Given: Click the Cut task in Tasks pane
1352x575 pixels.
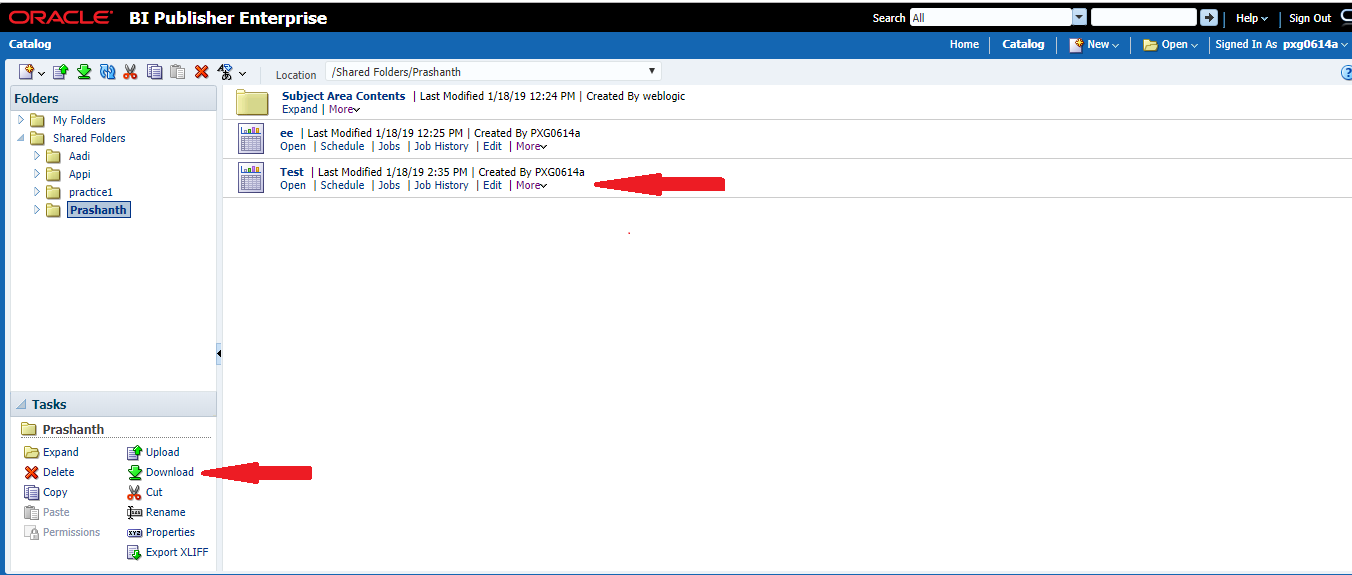Looking at the screenshot, I should [145, 492].
